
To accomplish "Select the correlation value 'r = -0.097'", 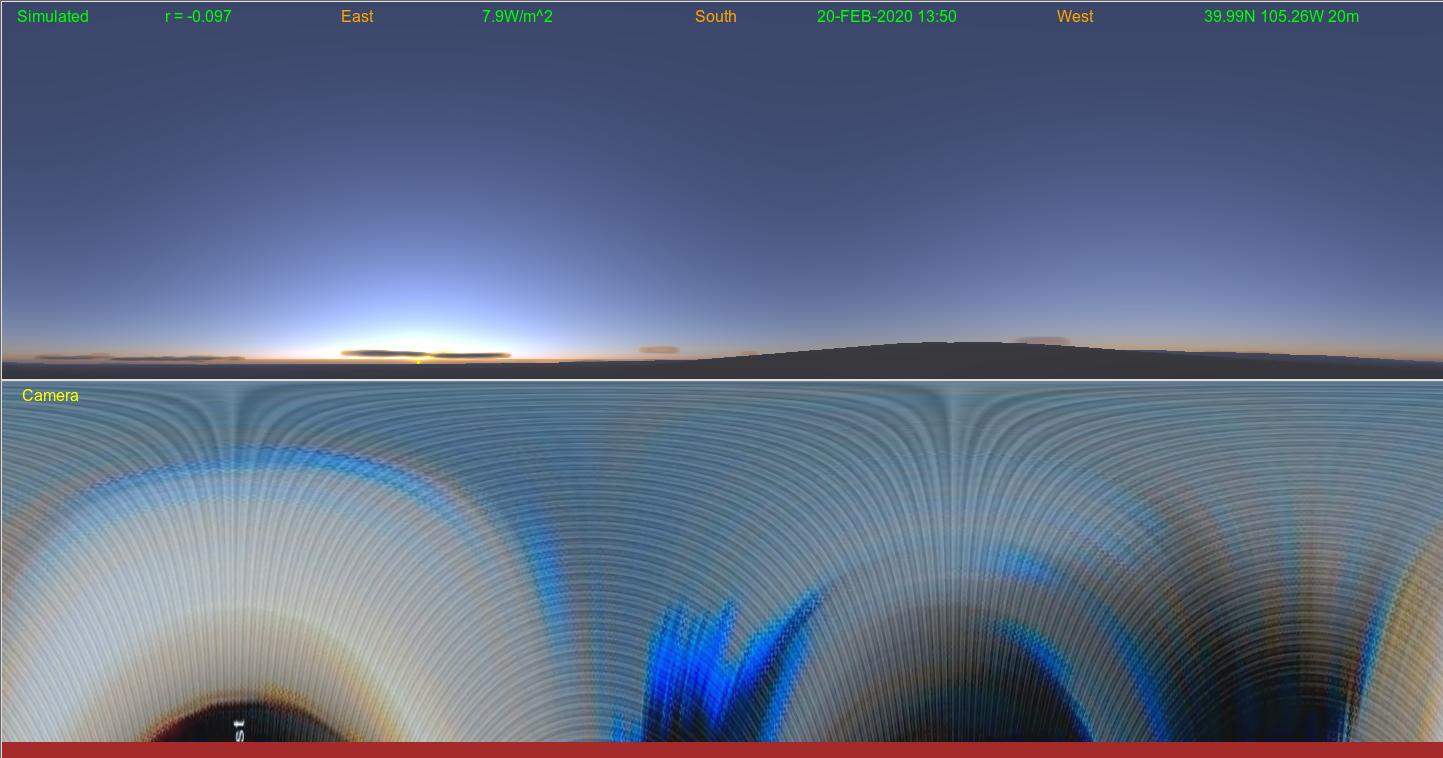I will click(198, 17).
